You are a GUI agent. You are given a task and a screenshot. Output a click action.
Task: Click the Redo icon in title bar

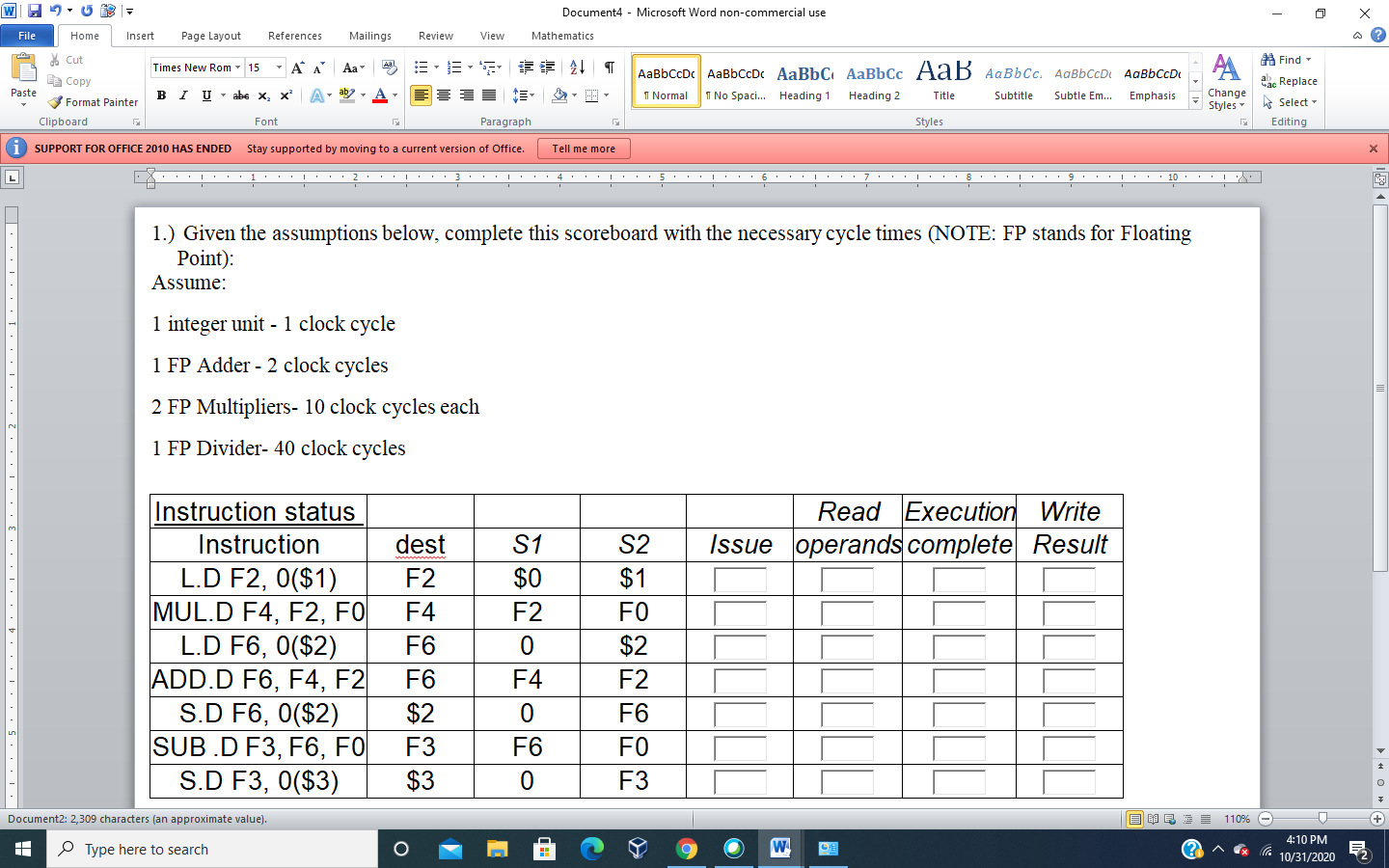click(87, 12)
